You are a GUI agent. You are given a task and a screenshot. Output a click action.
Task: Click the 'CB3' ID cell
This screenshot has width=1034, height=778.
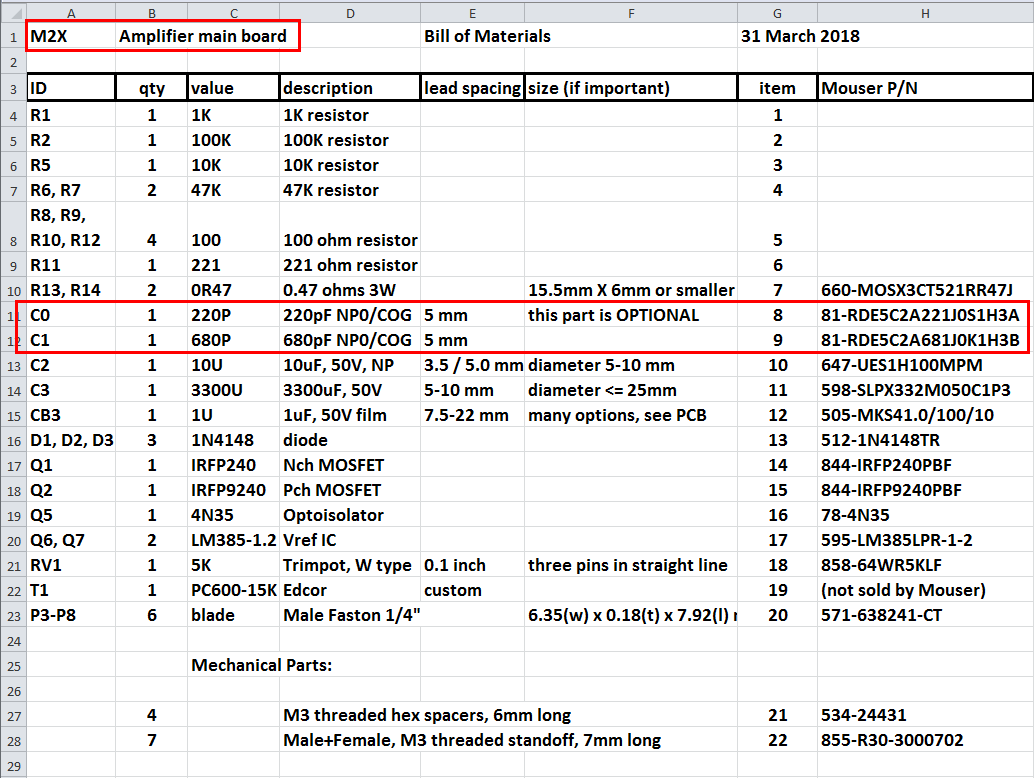pyautogui.click(x=71, y=415)
